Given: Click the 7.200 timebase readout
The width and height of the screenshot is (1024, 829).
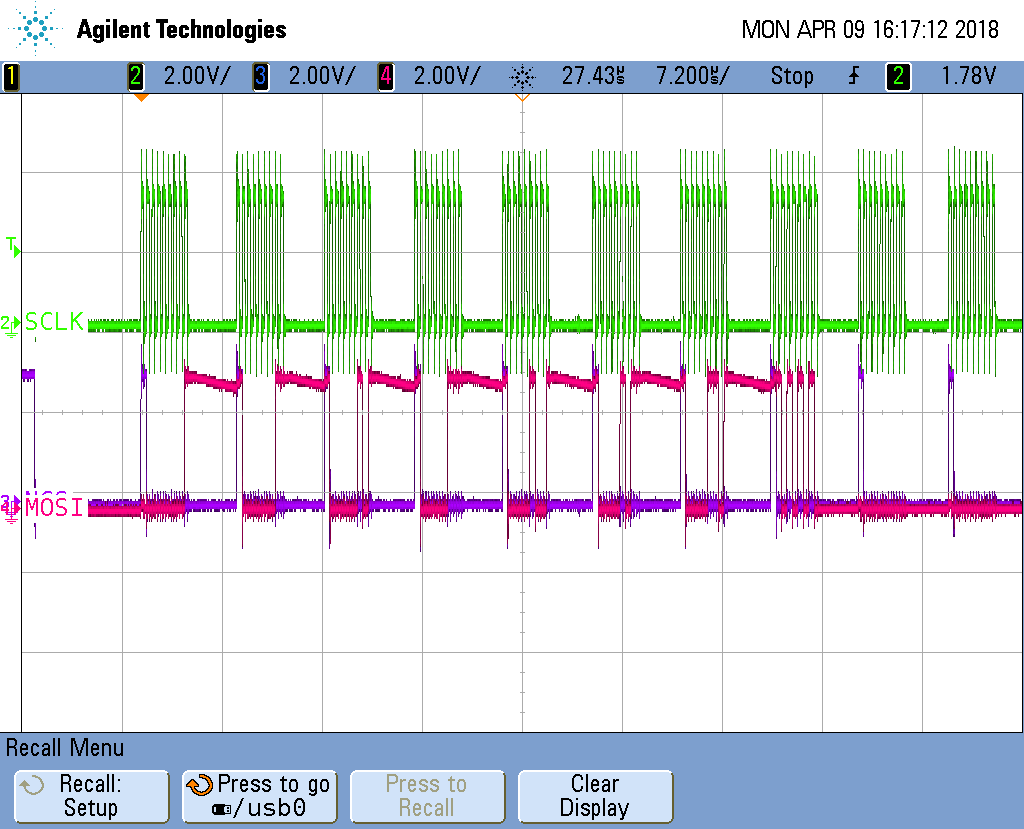Looking at the screenshot, I should pyautogui.click(x=692, y=76).
